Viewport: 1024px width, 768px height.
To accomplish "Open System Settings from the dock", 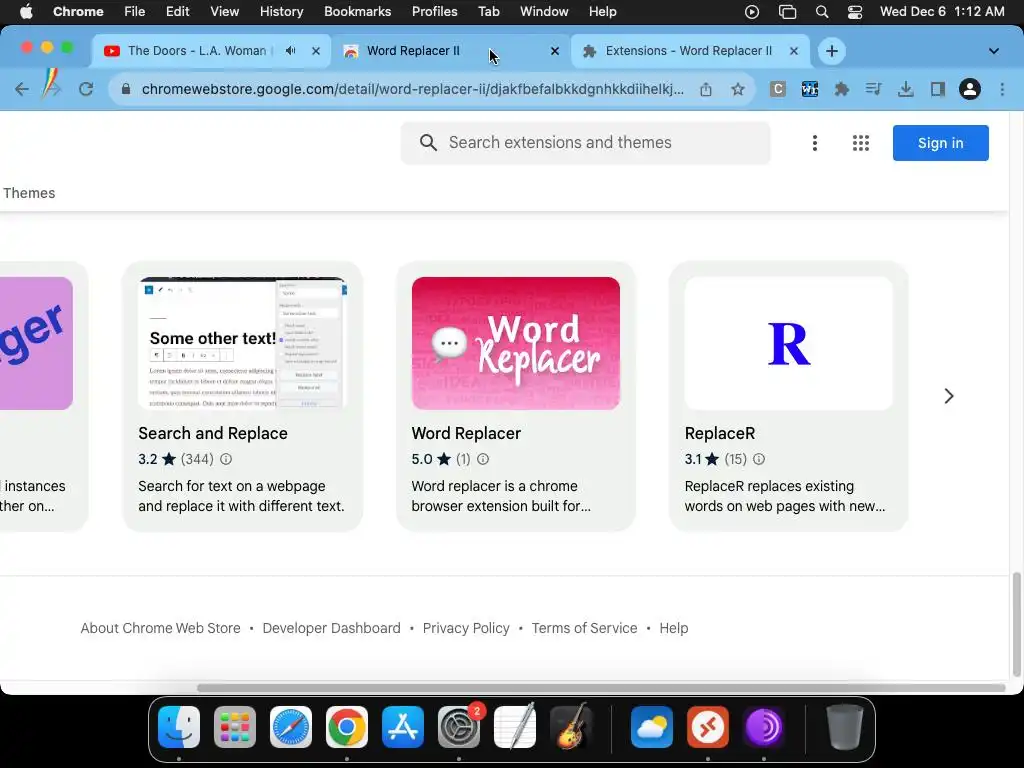I will click(x=459, y=727).
